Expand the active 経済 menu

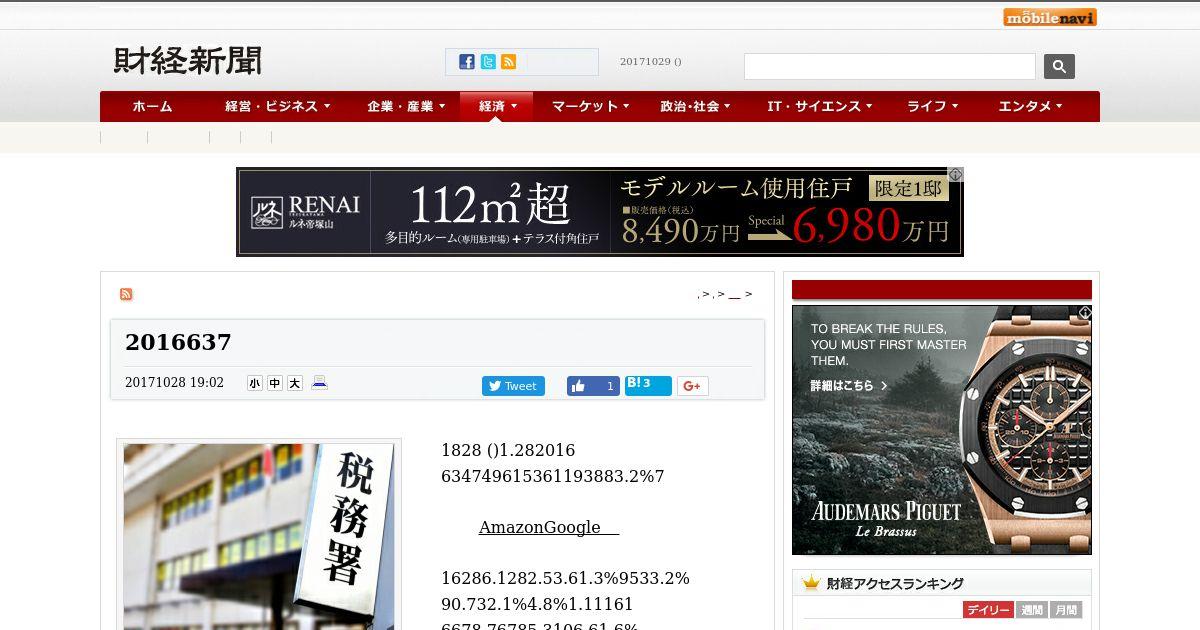[x=496, y=106]
